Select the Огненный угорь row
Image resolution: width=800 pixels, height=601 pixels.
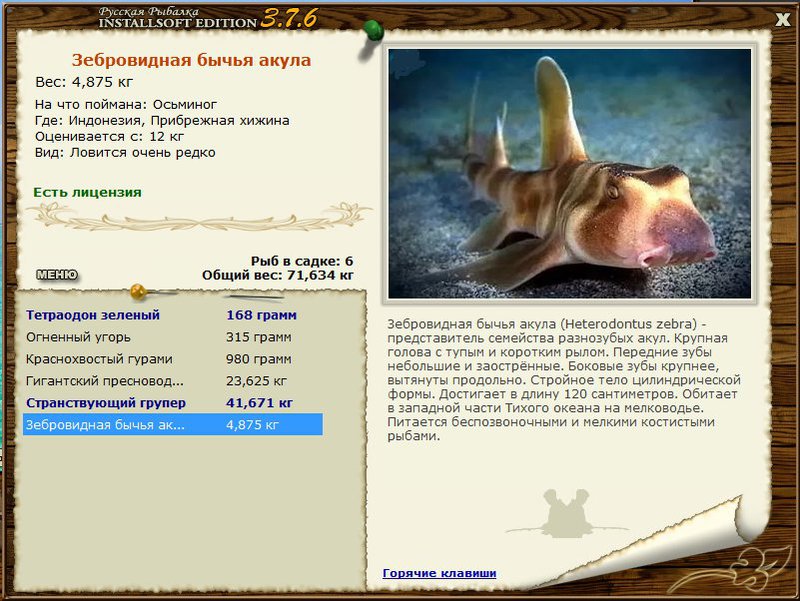pyautogui.click(x=173, y=337)
